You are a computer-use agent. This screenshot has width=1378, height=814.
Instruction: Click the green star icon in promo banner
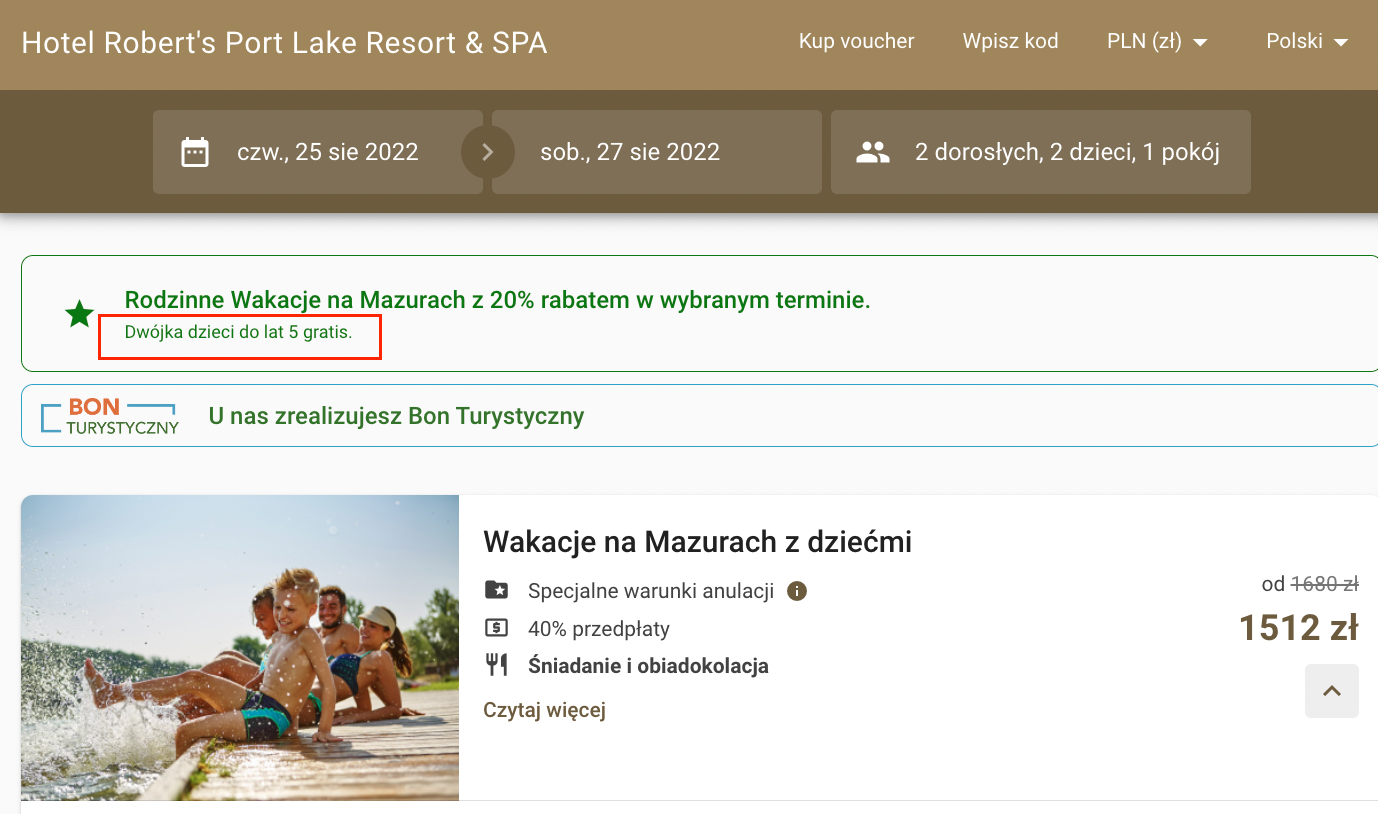point(79,314)
